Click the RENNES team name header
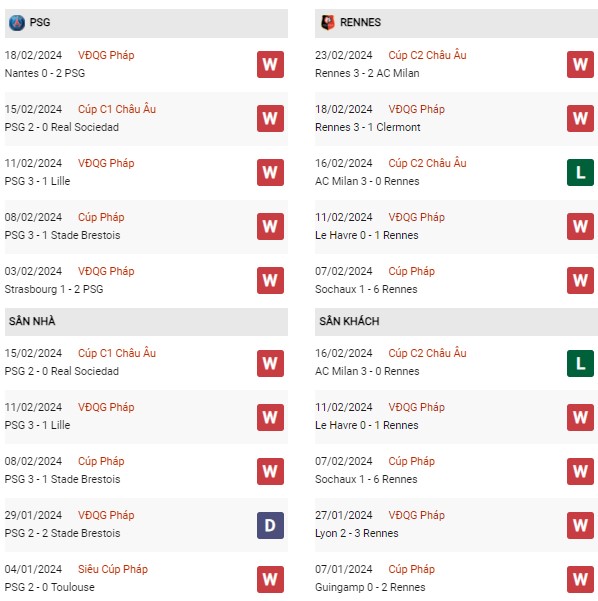 point(360,22)
